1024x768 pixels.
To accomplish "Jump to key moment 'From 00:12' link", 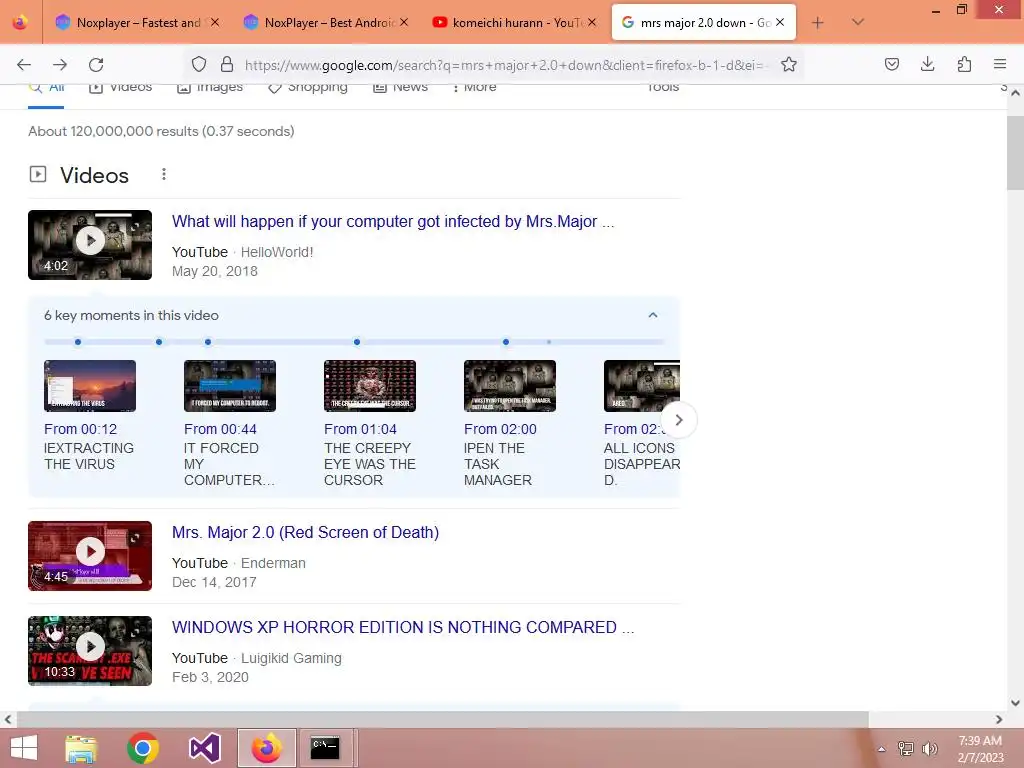I will point(80,429).
